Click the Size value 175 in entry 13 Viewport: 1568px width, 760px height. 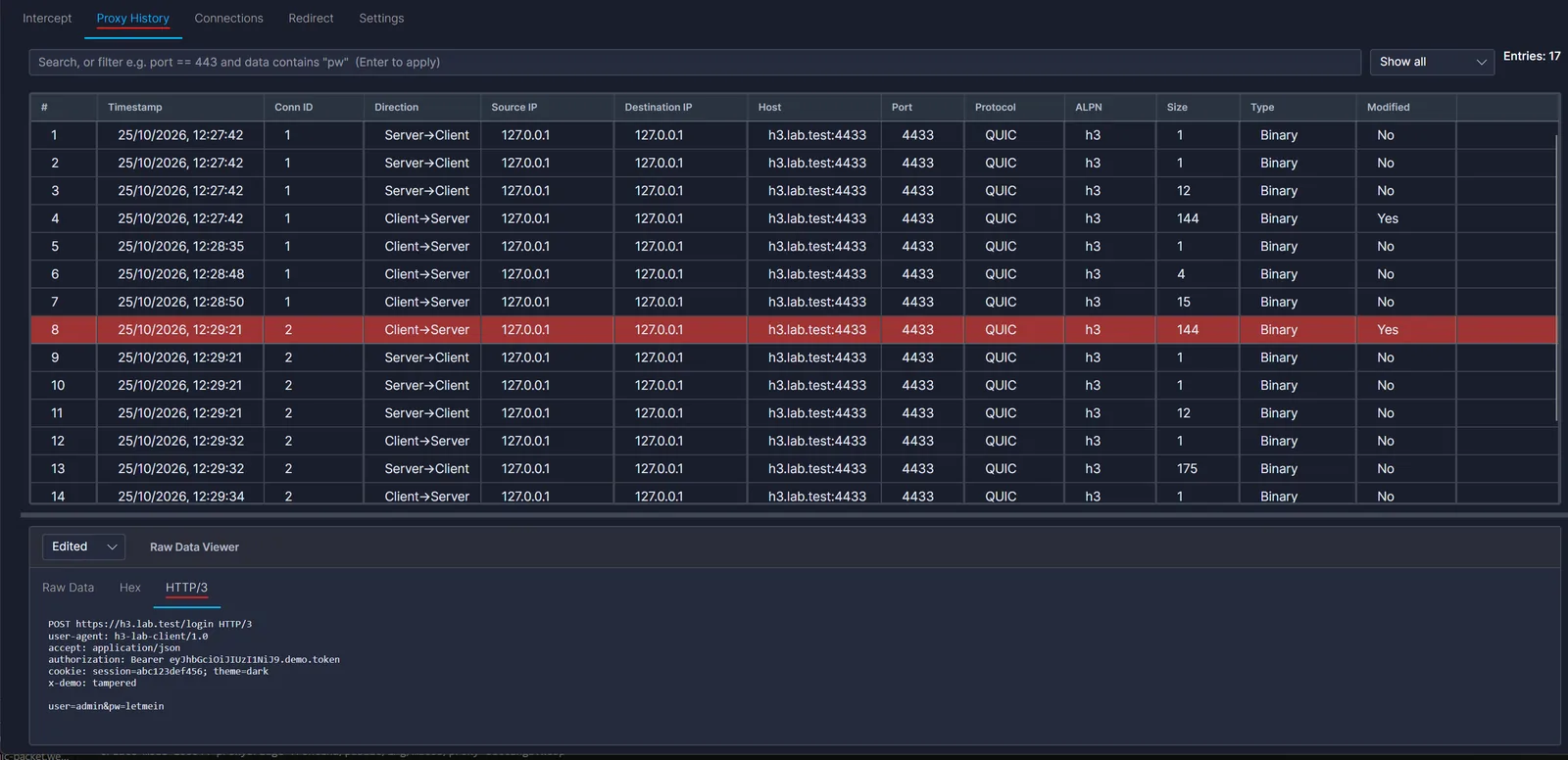(1188, 469)
